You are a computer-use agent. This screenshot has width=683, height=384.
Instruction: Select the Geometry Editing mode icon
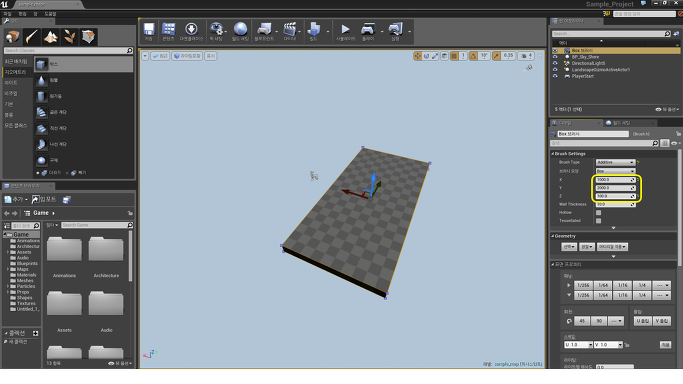tap(88, 37)
